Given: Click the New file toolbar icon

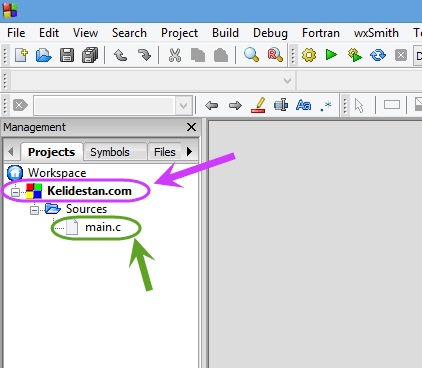Looking at the screenshot, I should 21,55.
